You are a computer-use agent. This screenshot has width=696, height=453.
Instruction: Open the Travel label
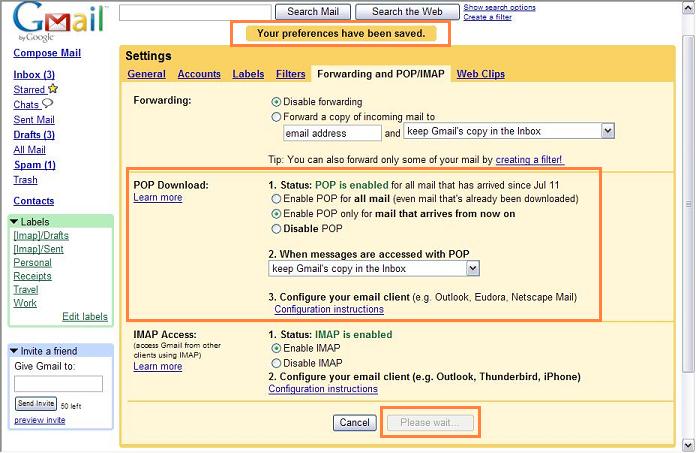tap(26, 290)
